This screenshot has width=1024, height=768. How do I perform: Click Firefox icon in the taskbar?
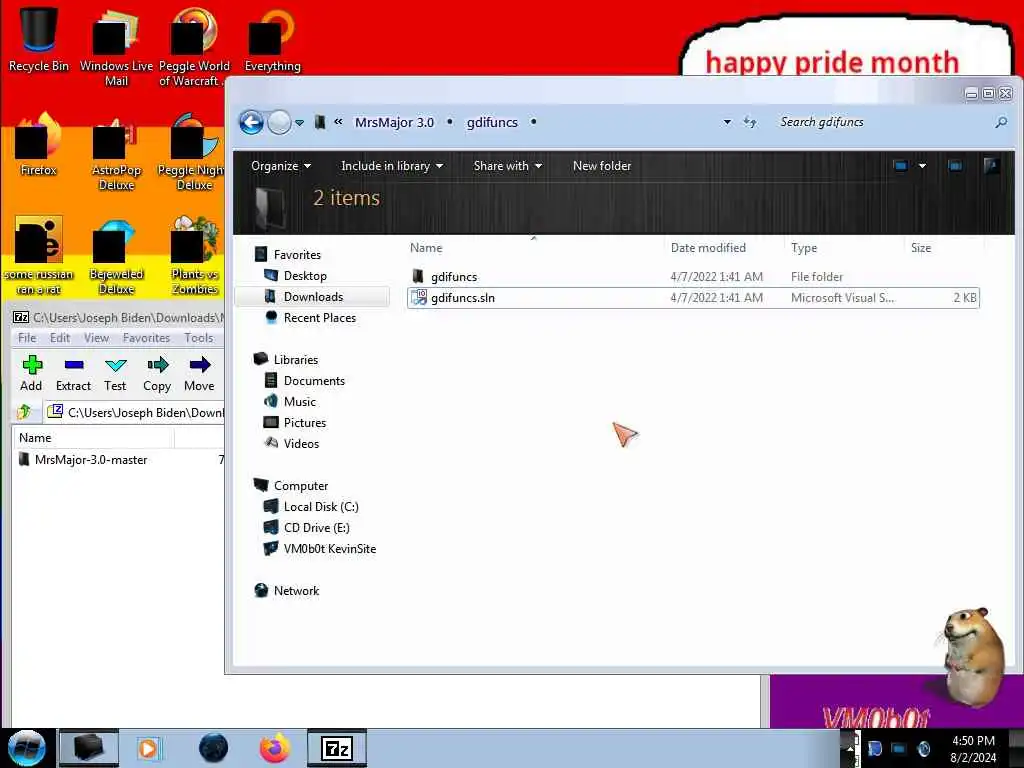(x=275, y=748)
